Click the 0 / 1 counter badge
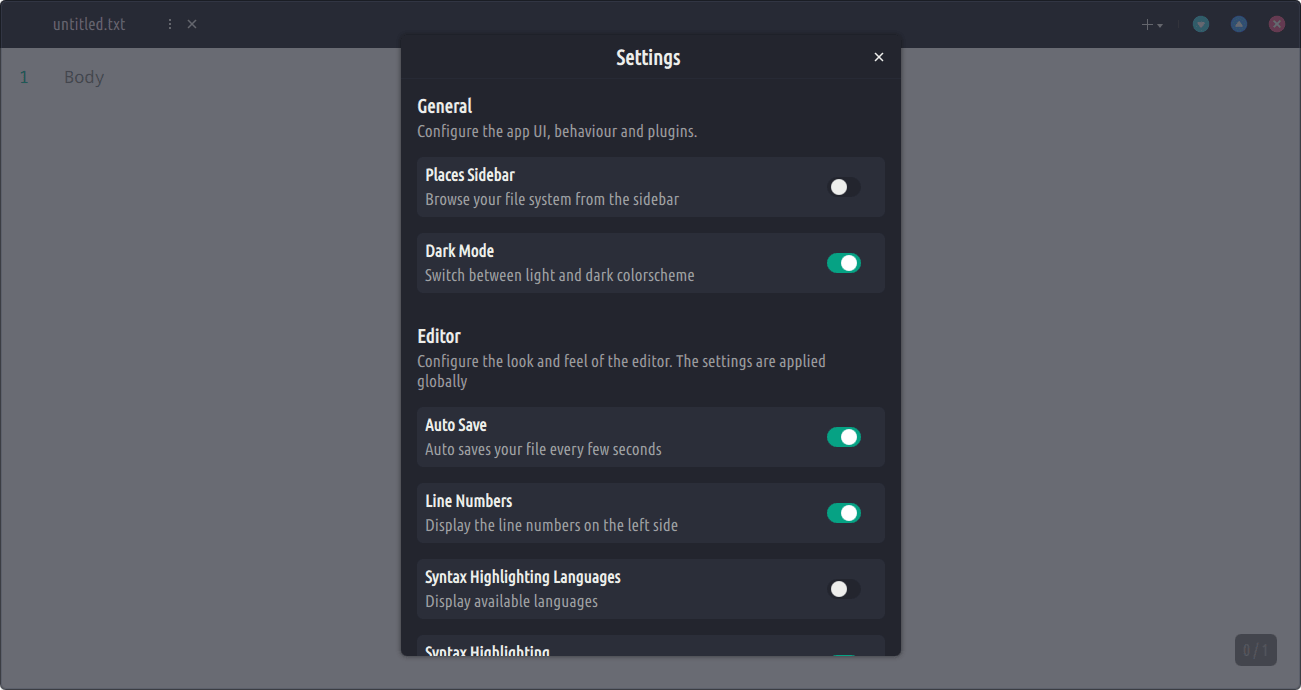The height and width of the screenshot is (690, 1301). [1255, 650]
